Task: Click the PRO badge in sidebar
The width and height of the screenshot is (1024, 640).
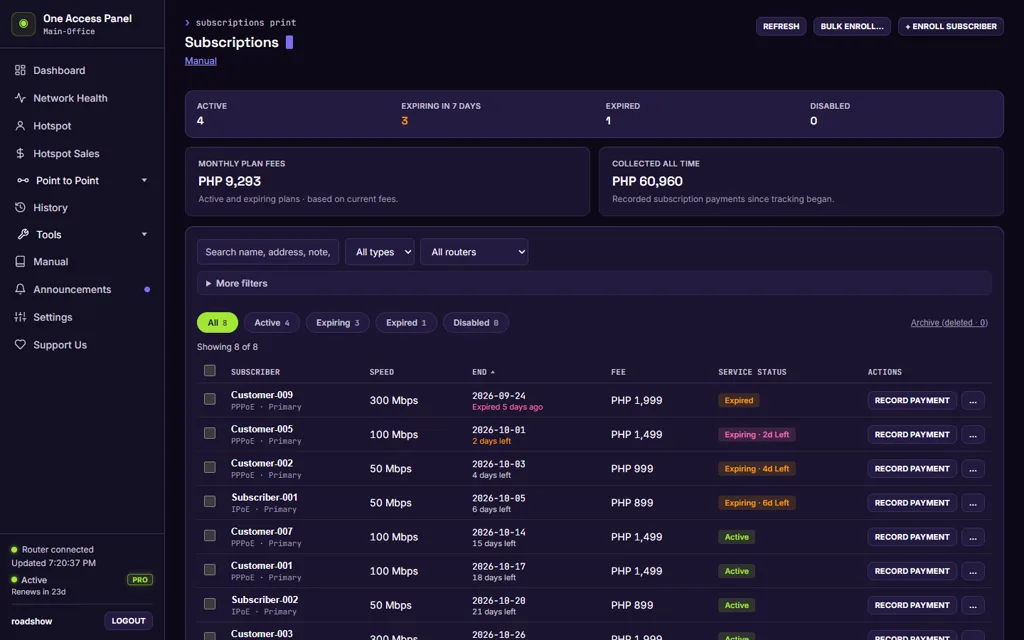Action: (140, 580)
